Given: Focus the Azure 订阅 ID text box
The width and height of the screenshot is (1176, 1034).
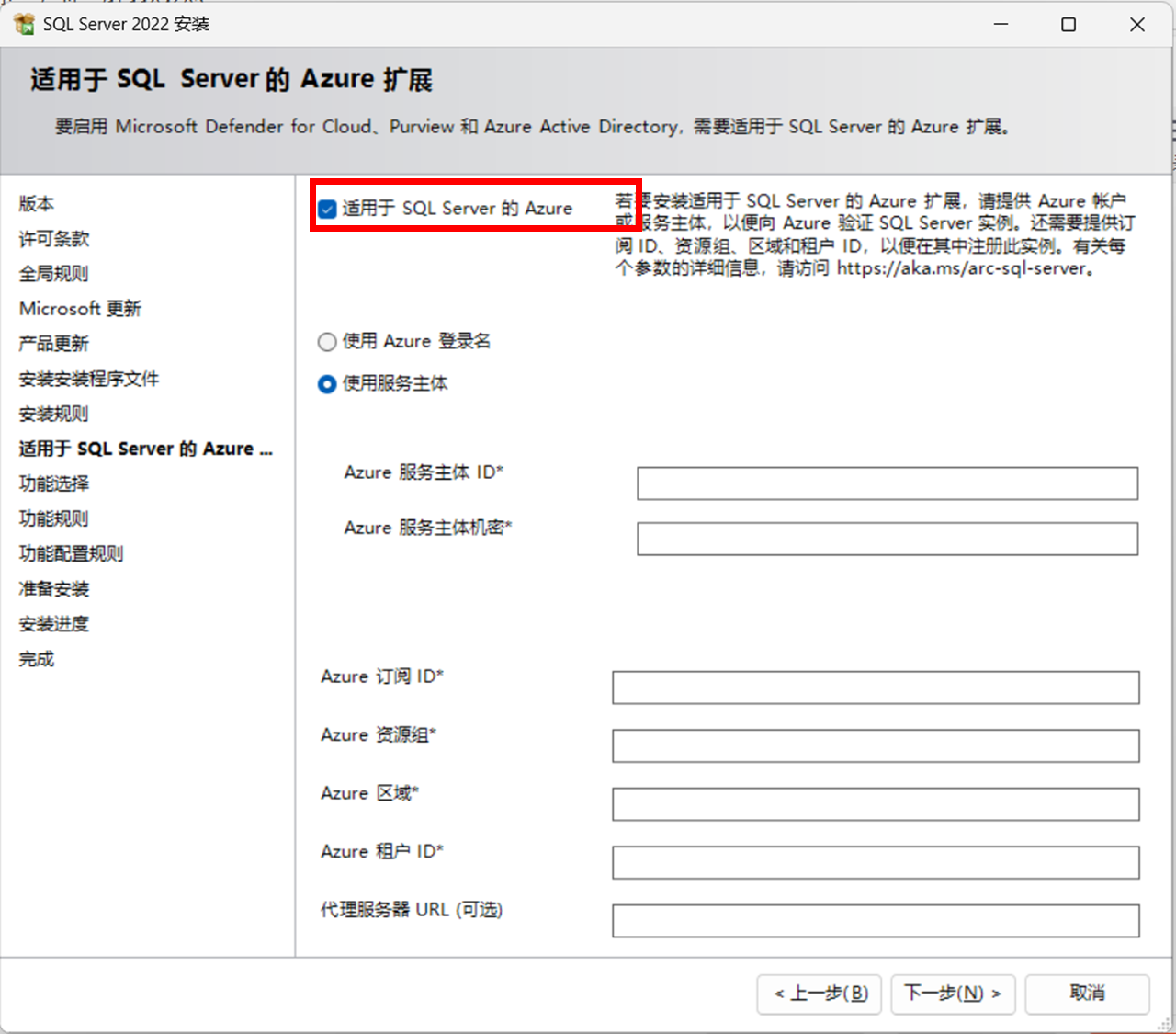Looking at the screenshot, I should 876,687.
